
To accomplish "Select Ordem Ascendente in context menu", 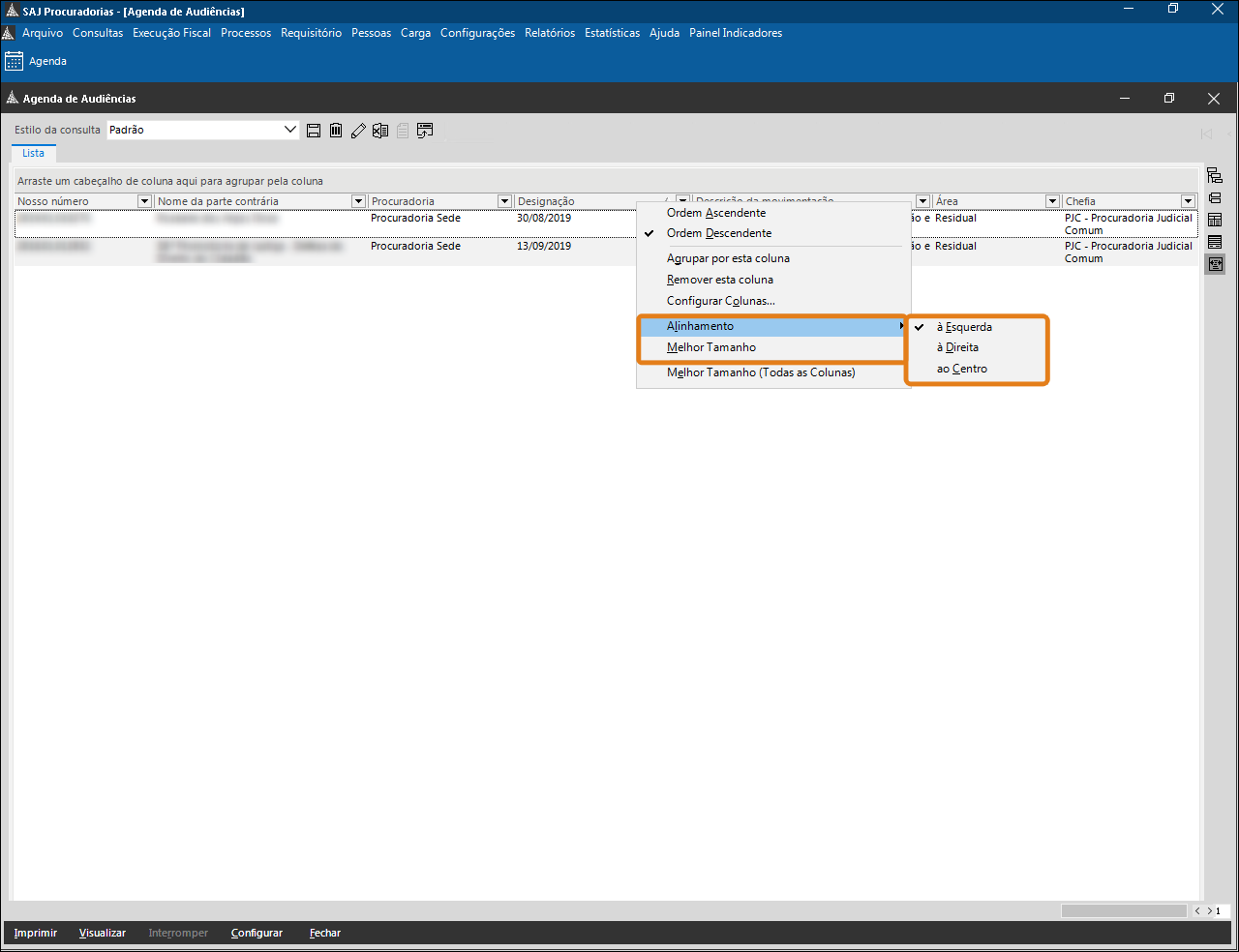I will (x=716, y=213).
